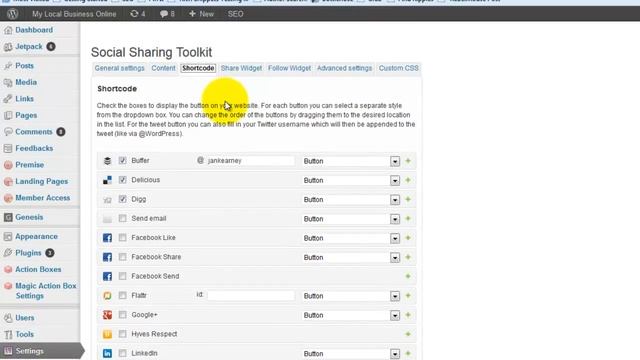The image size is (640, 360).
Task: Click the LinkedIn row icon
Action: tap(107, 353)
